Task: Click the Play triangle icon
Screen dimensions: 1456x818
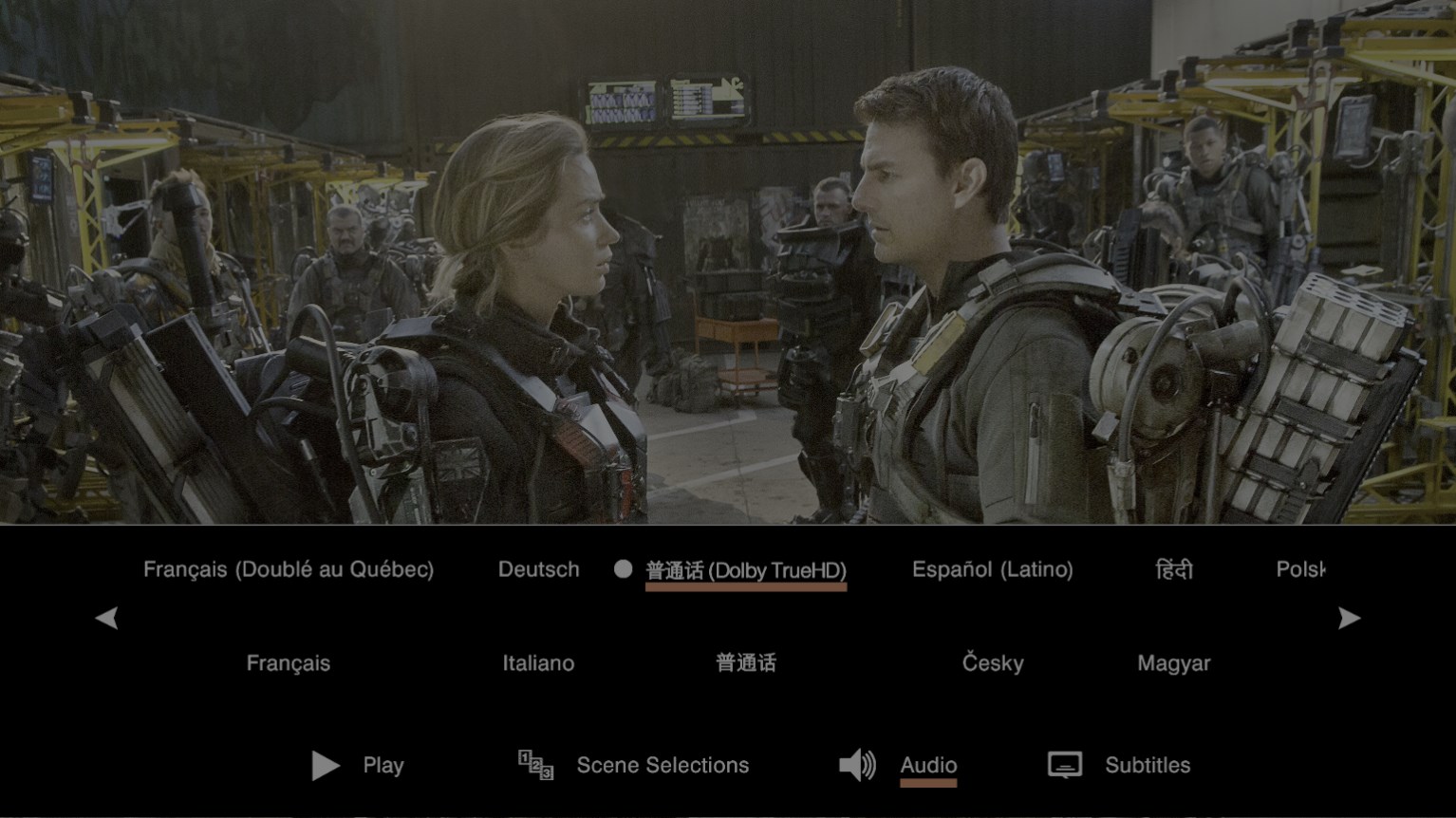Action: (326, 765)
